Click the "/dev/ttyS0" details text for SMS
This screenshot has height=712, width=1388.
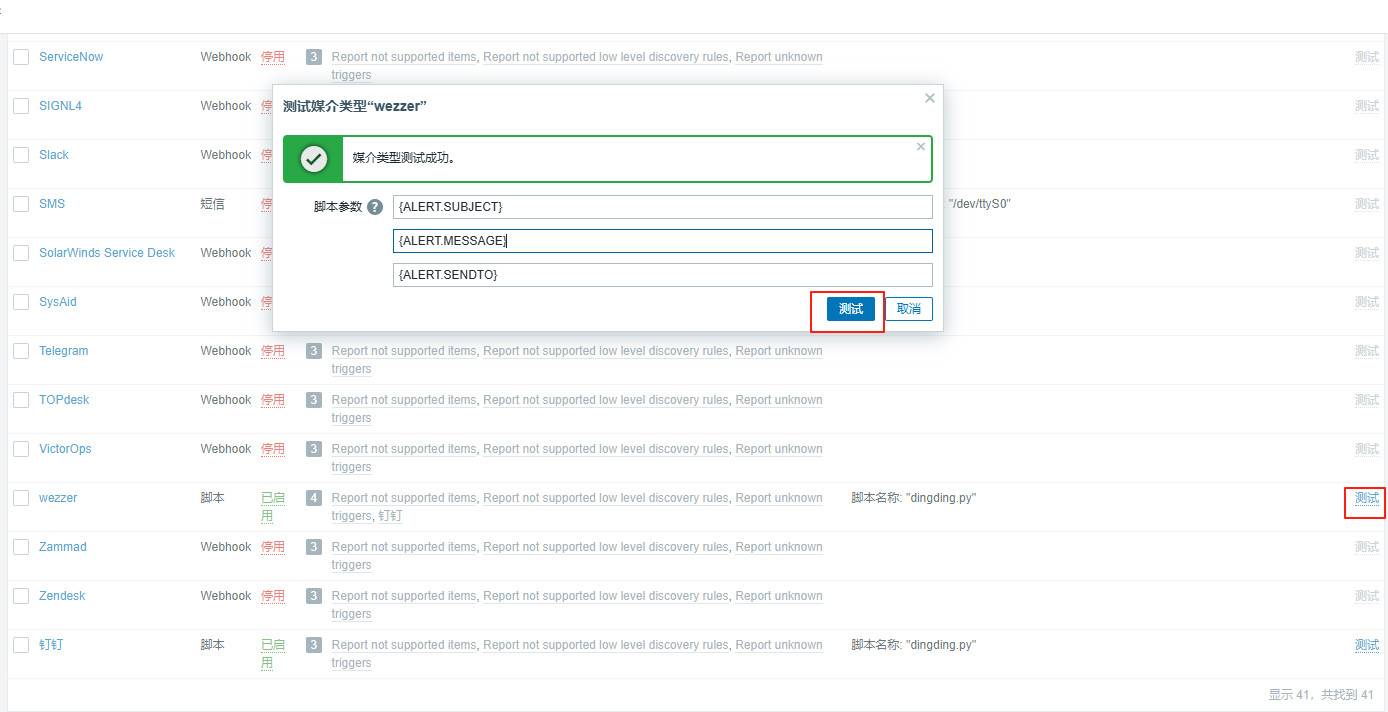click(980, 204)
